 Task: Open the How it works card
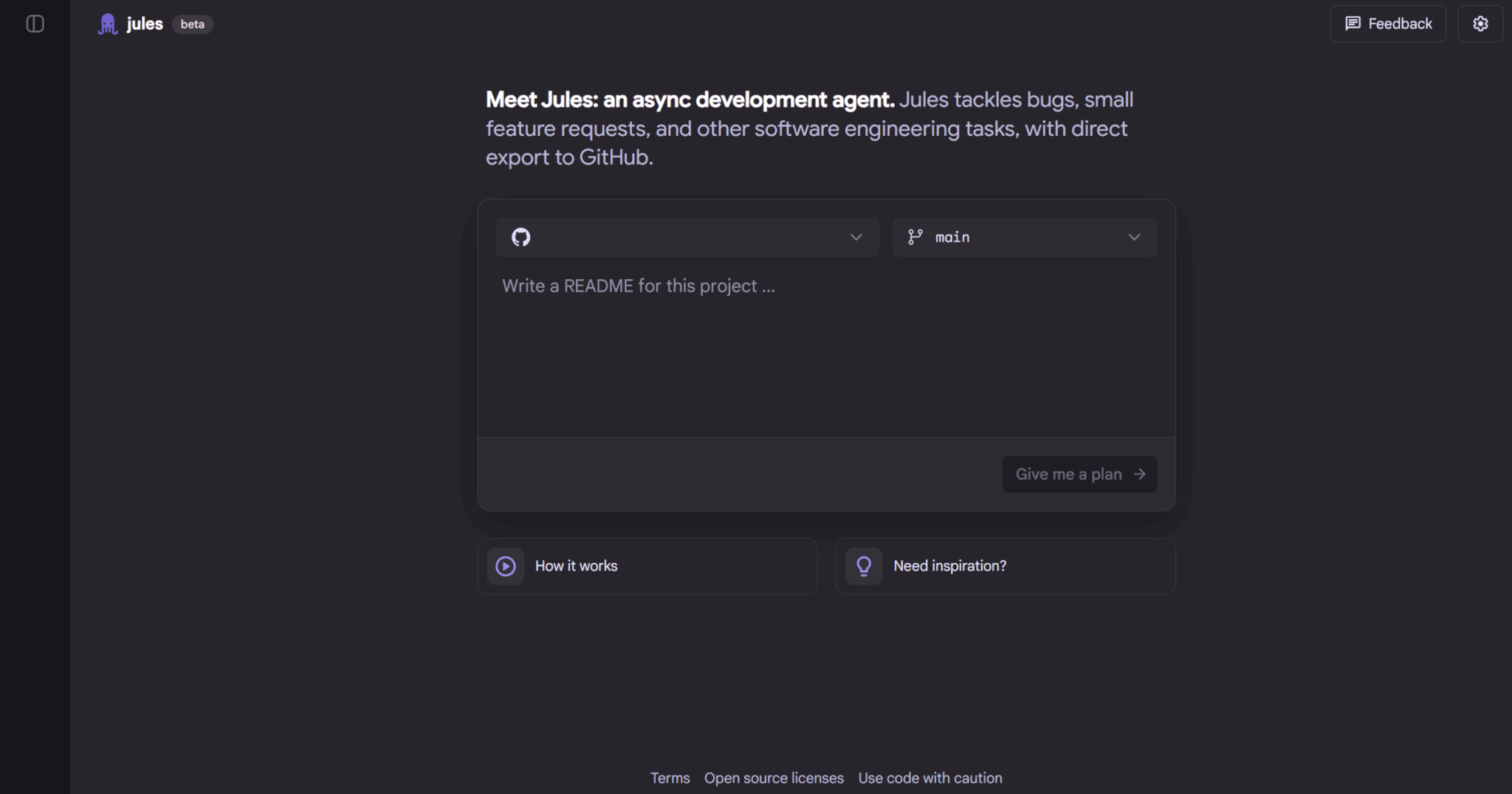click(x=647, y=567)
